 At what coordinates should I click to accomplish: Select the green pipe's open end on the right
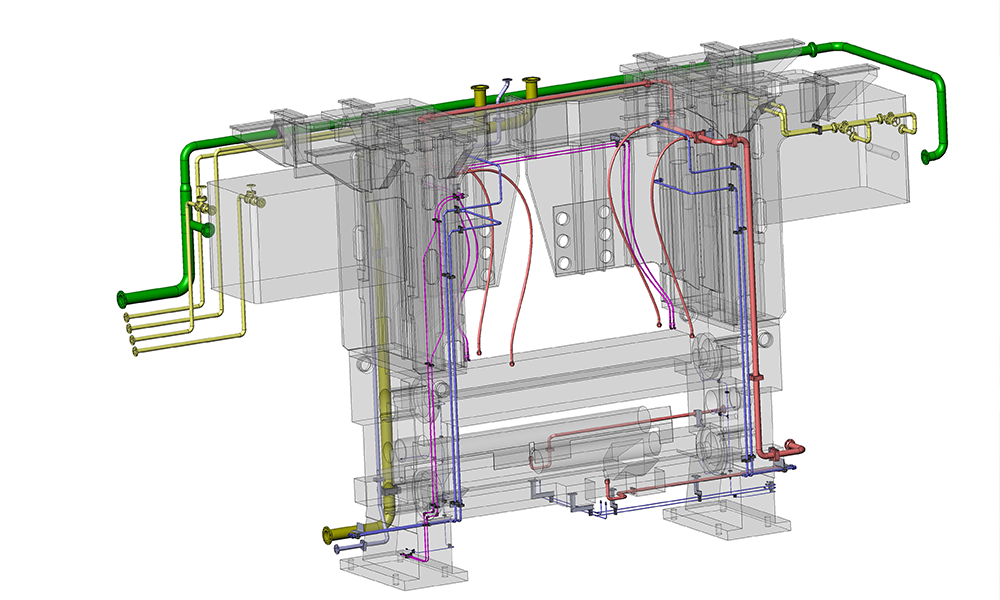[x=926, y=157]
